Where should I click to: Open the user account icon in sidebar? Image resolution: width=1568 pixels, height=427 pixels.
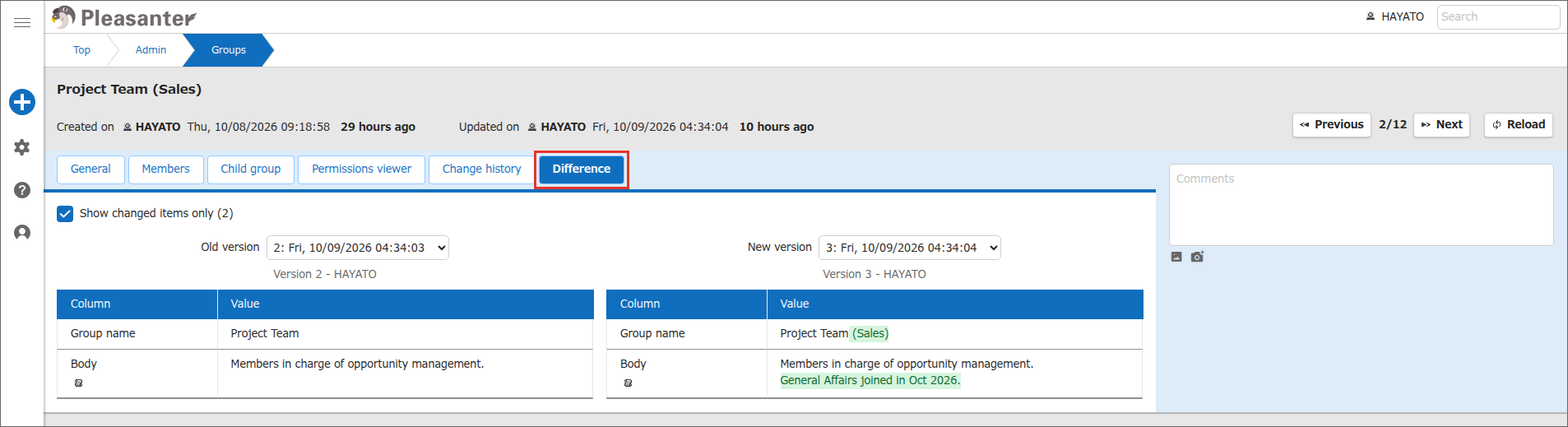(22, 233)
